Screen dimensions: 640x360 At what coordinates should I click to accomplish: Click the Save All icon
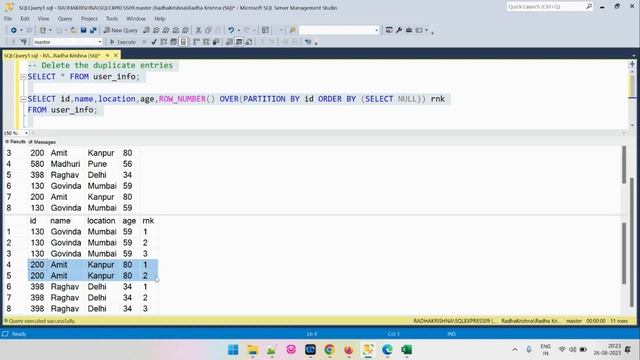click(x=93, y=30)
